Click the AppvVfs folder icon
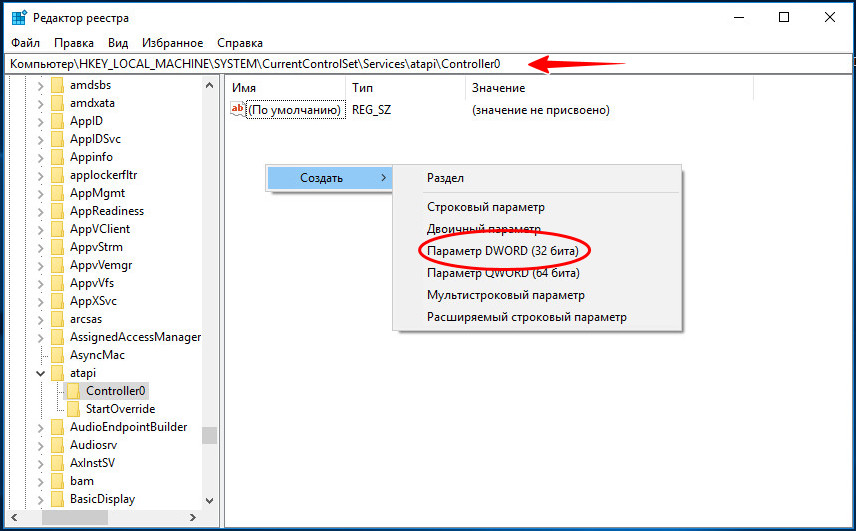This screenshot has height=531, width=856. point(57,283)
